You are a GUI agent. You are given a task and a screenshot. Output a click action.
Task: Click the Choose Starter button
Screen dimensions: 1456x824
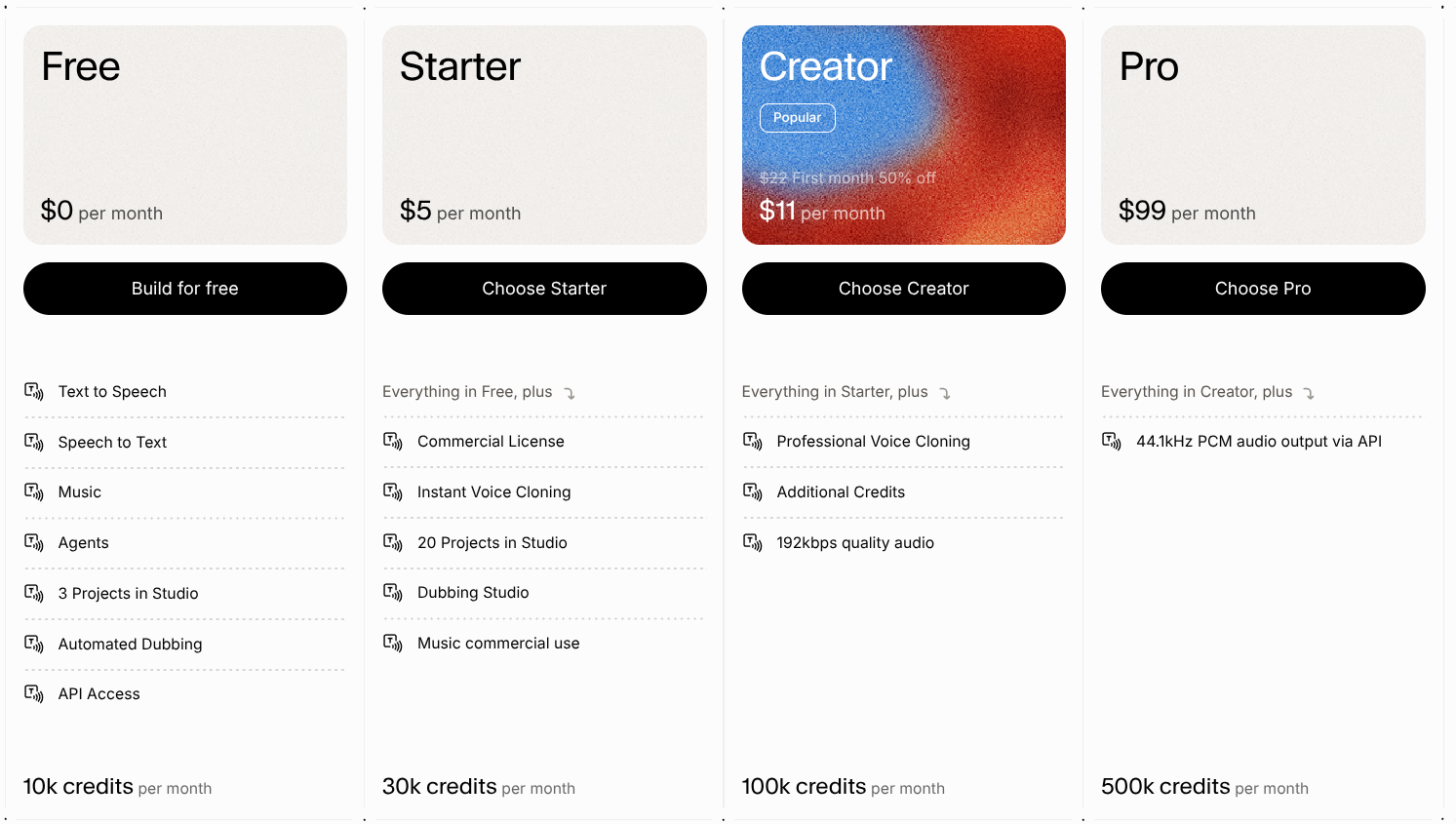tap(544, 289)
